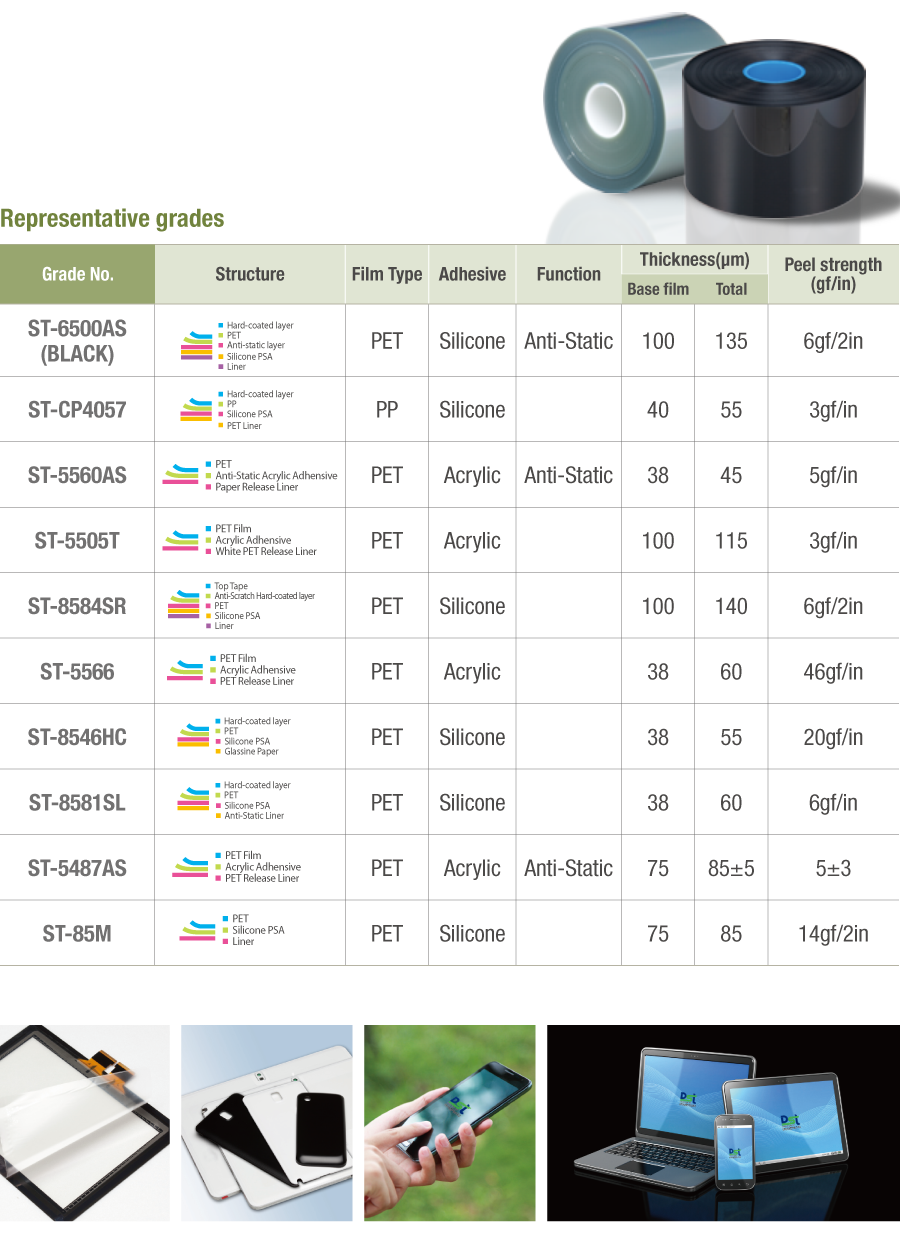Select the Peel strength column header
This screenshot has width=900, height=1260.
click(832, 274)
